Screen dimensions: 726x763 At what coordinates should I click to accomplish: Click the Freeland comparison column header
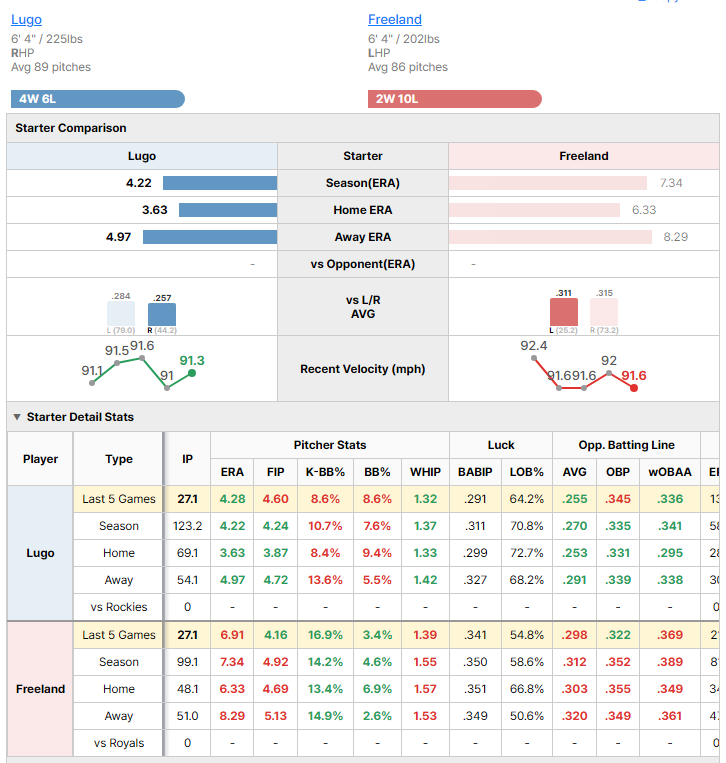tap(584, 156)
